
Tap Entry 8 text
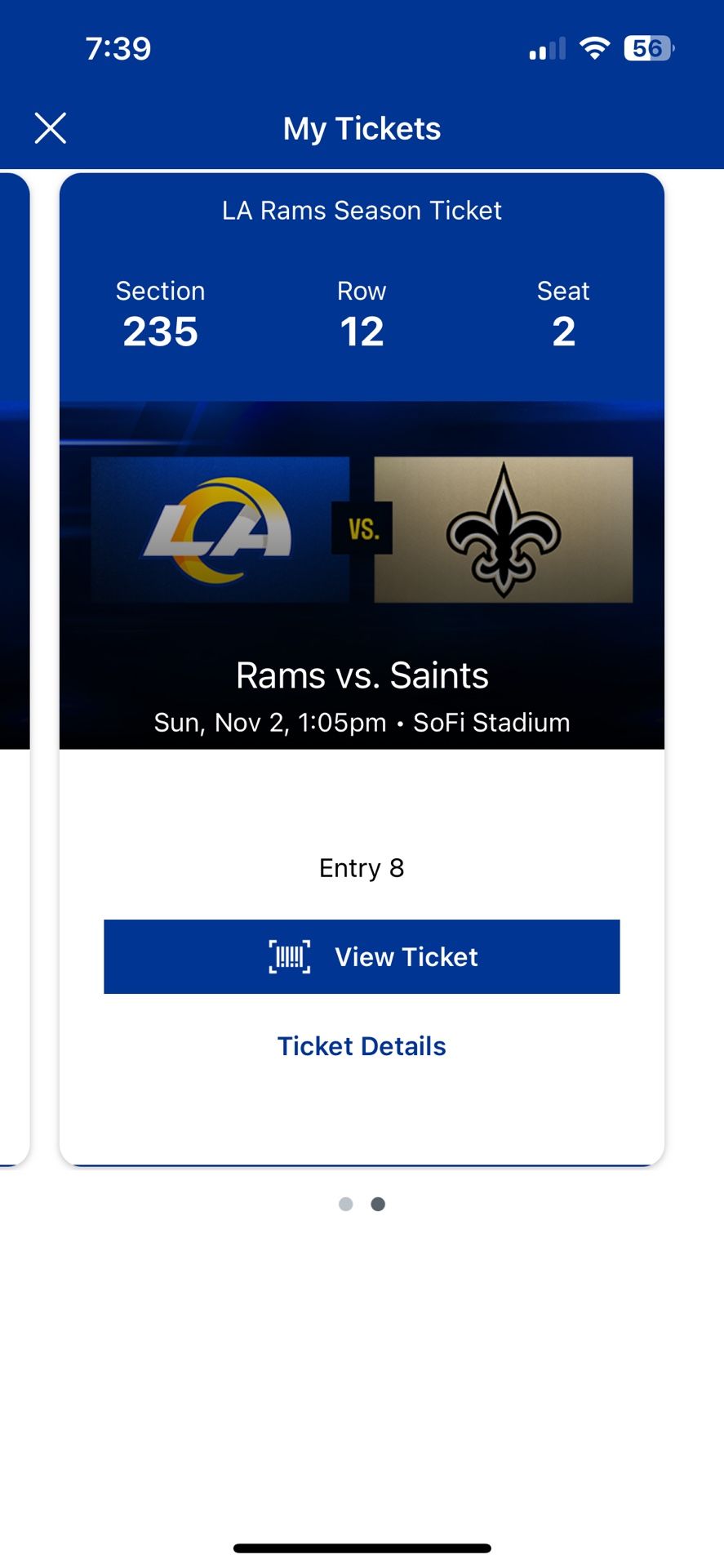362,868
